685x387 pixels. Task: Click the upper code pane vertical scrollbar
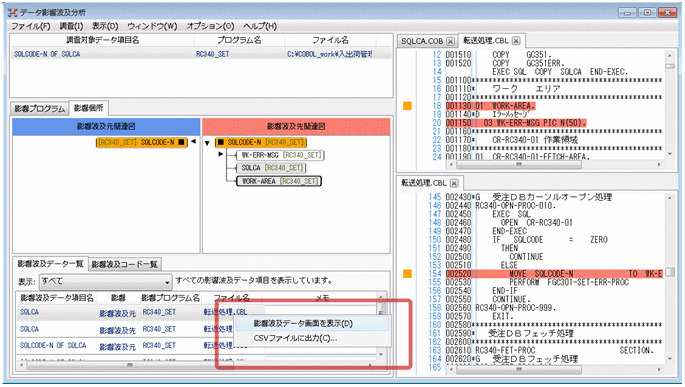(x=670, y=105)
